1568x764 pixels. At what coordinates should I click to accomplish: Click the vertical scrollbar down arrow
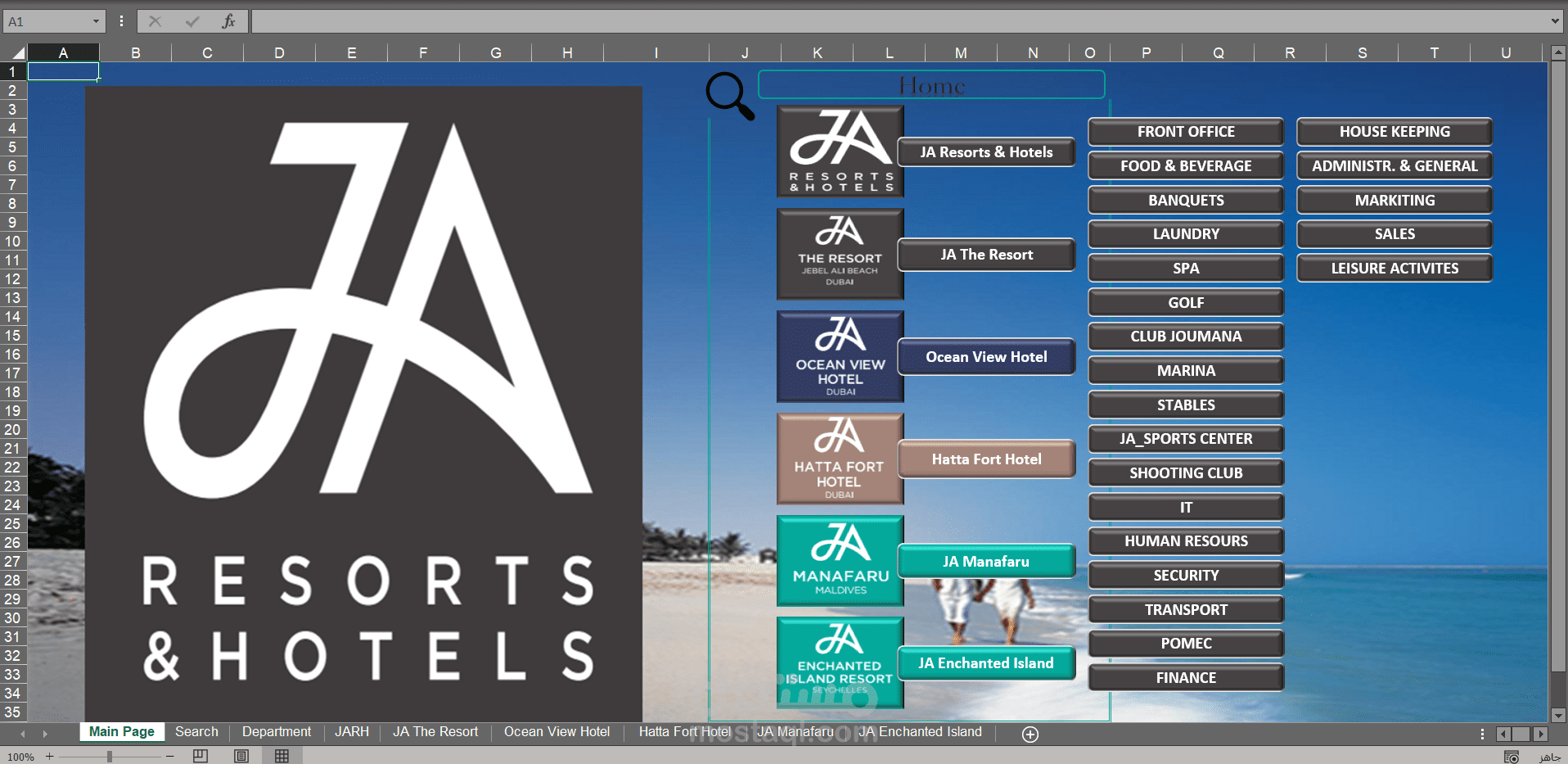(1558, 715)
